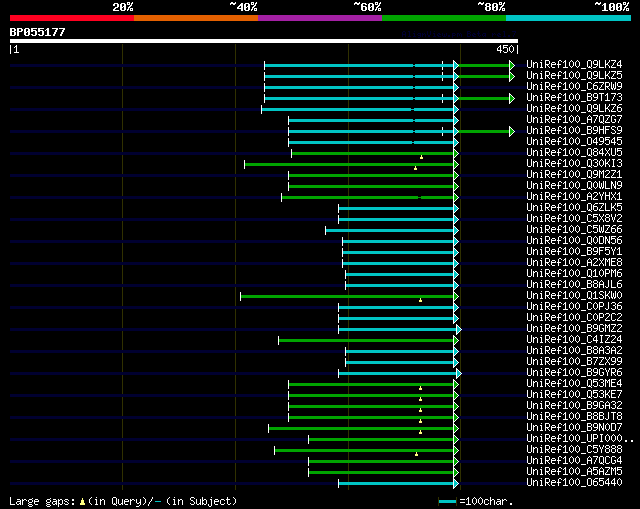
Task: Click the UniRef100_C0PJ36 label
Action: 574,307
